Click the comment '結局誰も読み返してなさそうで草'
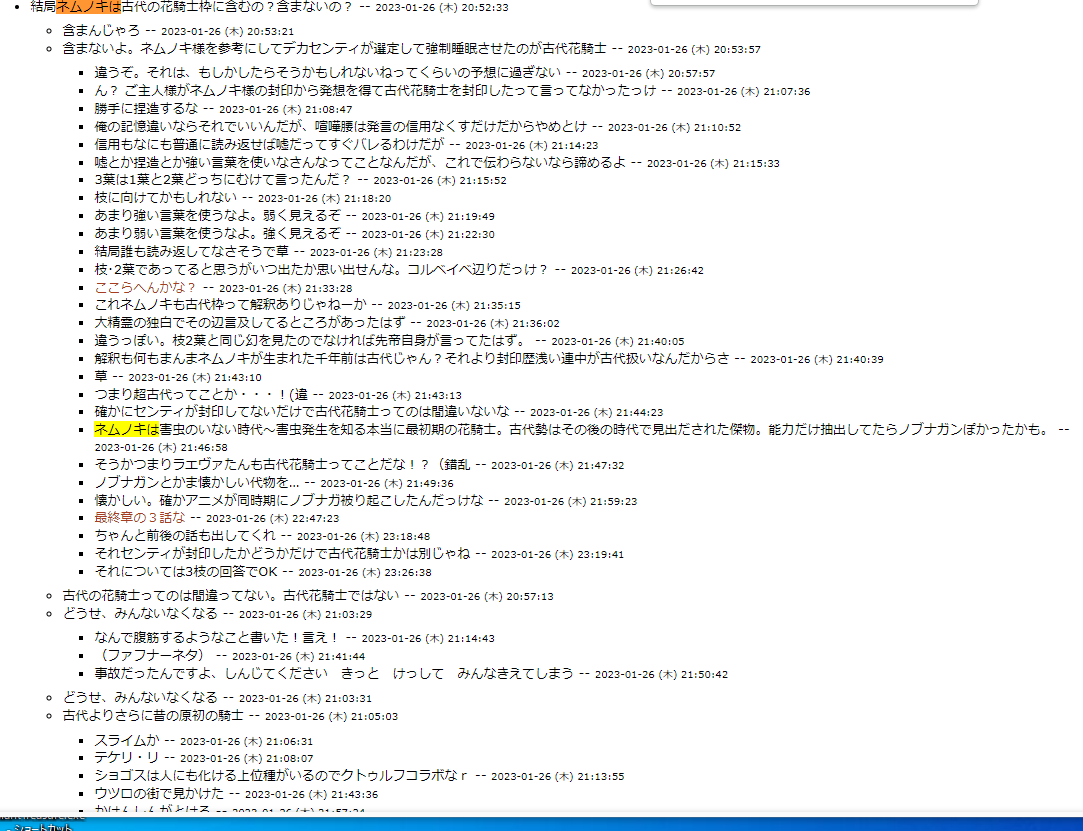The image size is (1083, 831). coord(191,251)
